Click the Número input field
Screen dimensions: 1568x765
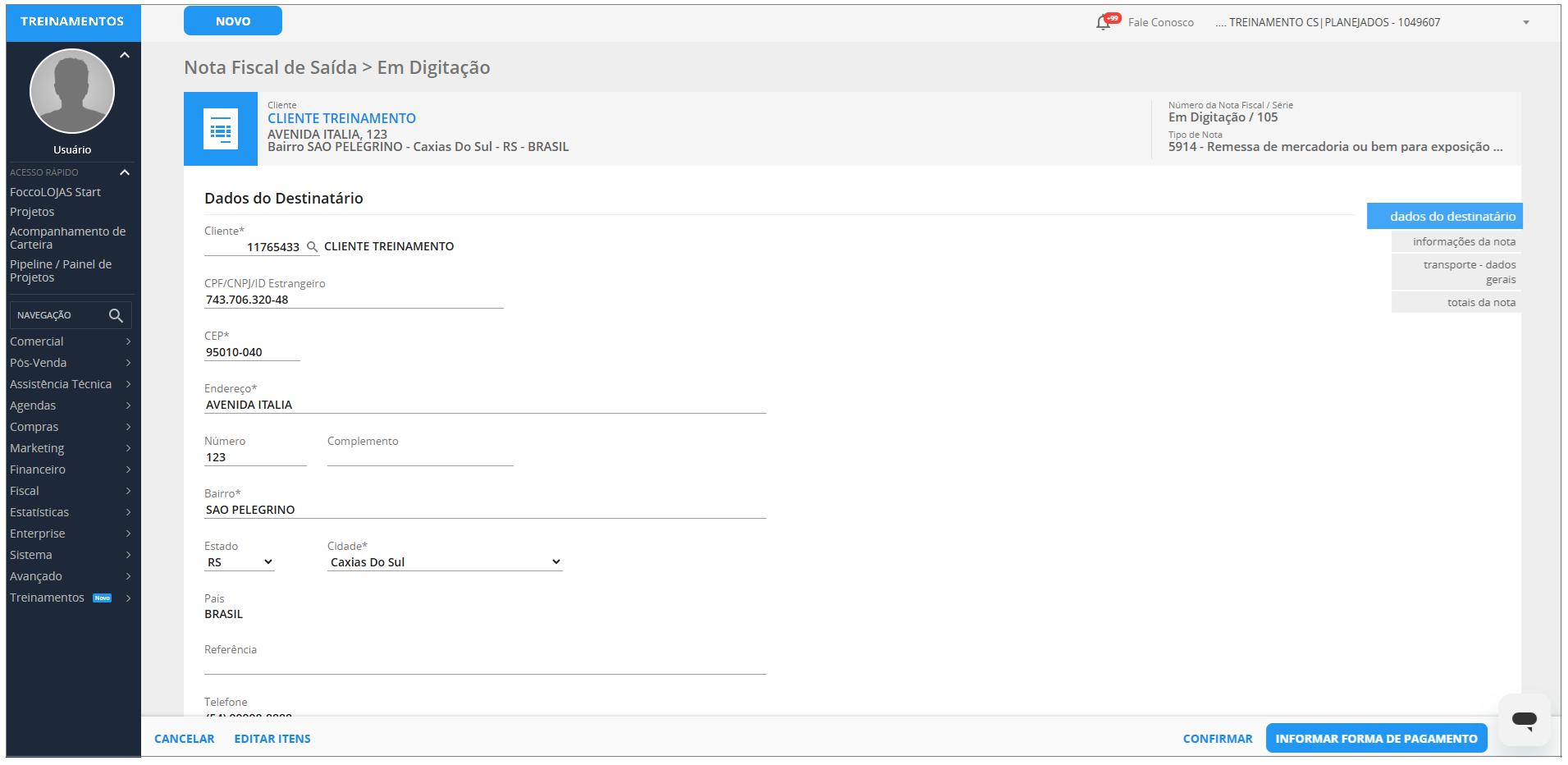[255, 457]
